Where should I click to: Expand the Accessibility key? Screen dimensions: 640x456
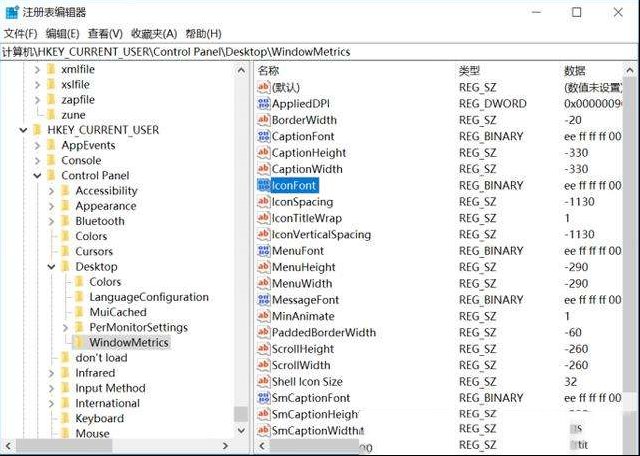tap(51, 191)
